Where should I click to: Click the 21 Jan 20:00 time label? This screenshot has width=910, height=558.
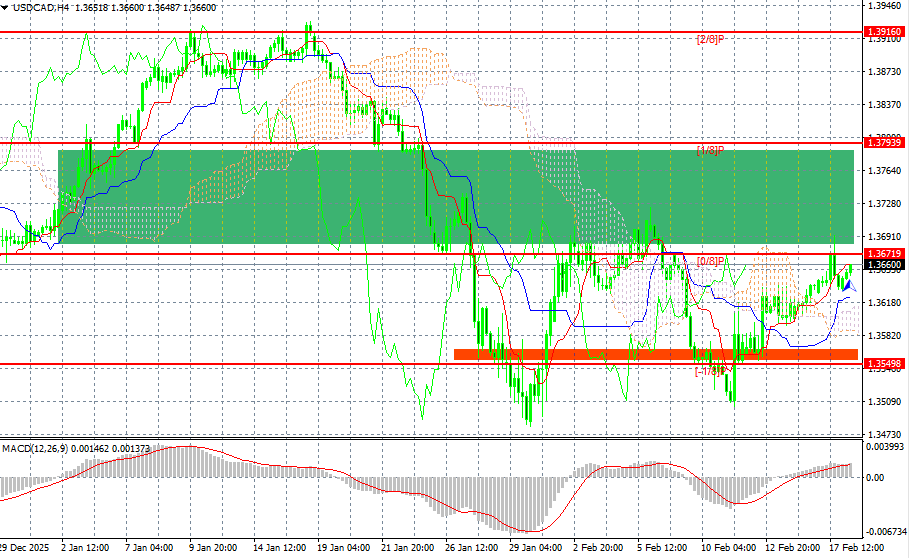coord(407,548)
